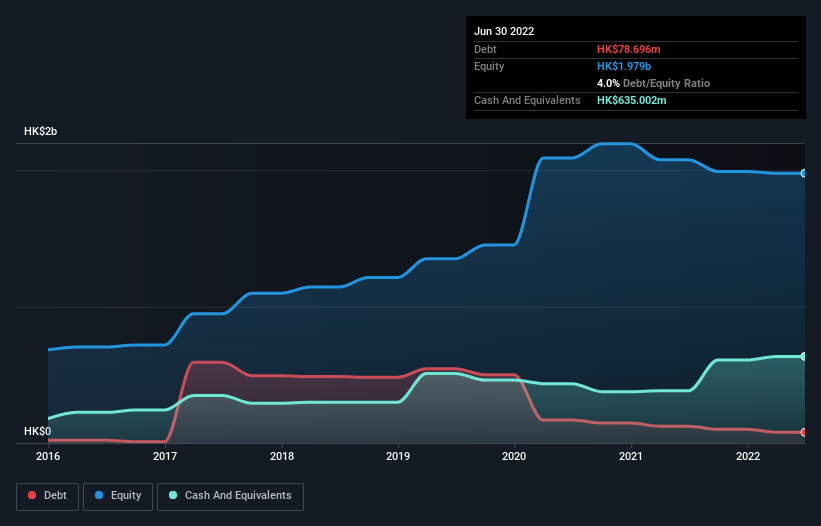
Task: Click the HK$635.002m cash value
Action: coord(631,100)
